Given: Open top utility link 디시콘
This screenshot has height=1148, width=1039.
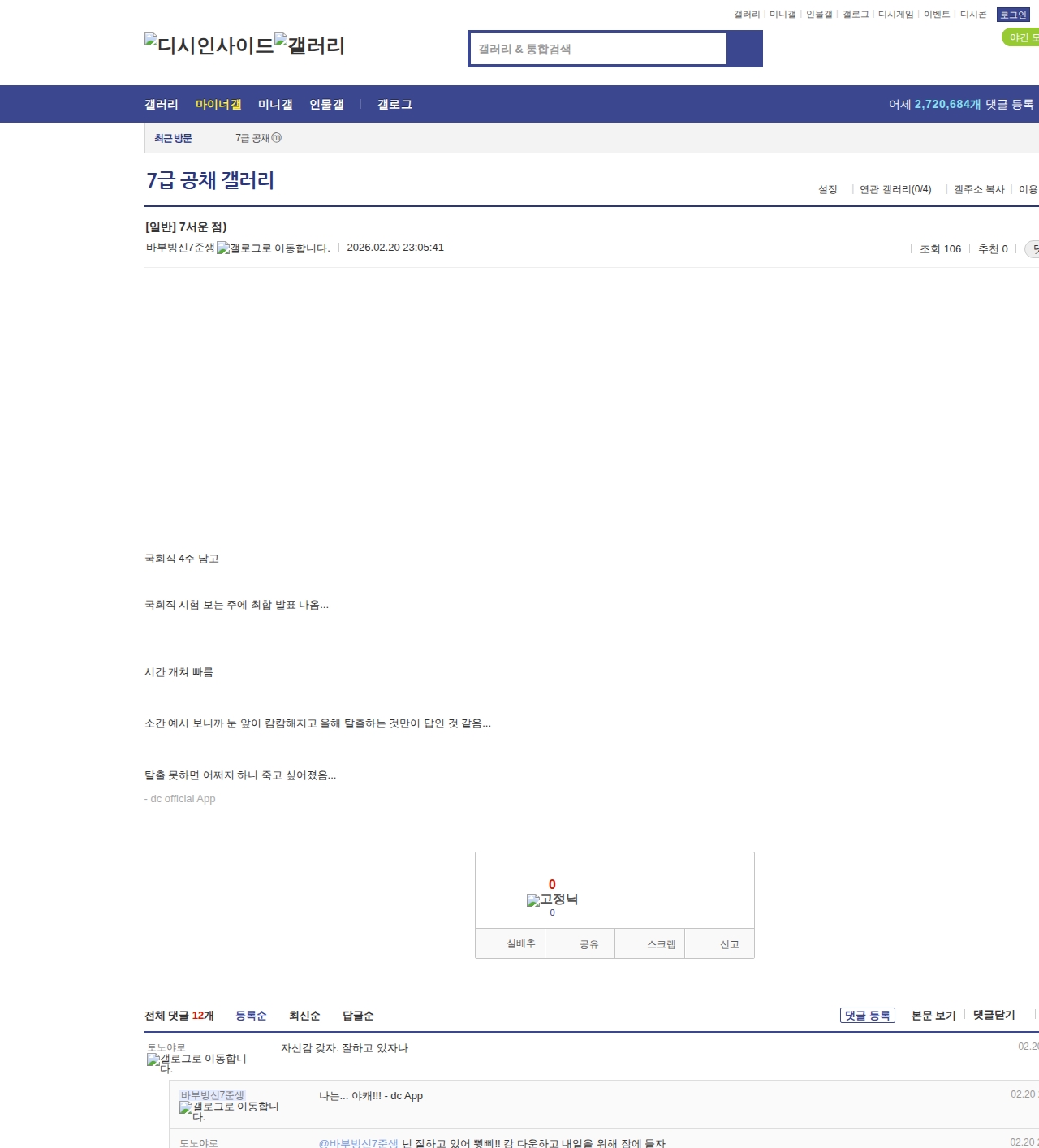Looking at the screenshot, I should (973, 15).
